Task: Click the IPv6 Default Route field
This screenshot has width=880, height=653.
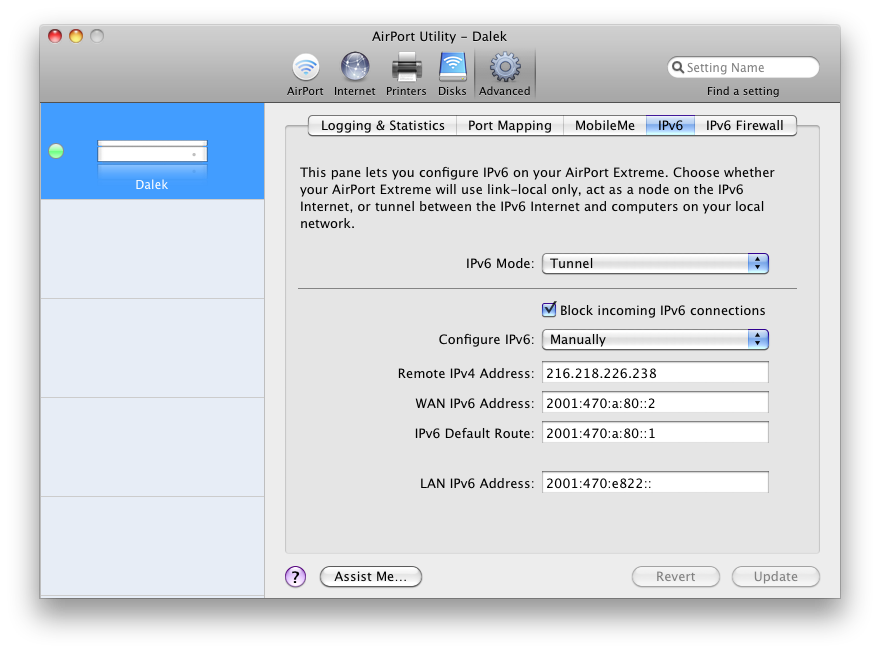Action: point(655,433)
